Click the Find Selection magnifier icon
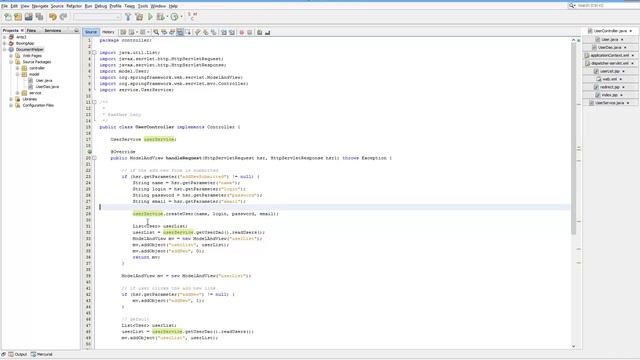Viewport: 640px width, 360px height. click(x=156, y=32)
